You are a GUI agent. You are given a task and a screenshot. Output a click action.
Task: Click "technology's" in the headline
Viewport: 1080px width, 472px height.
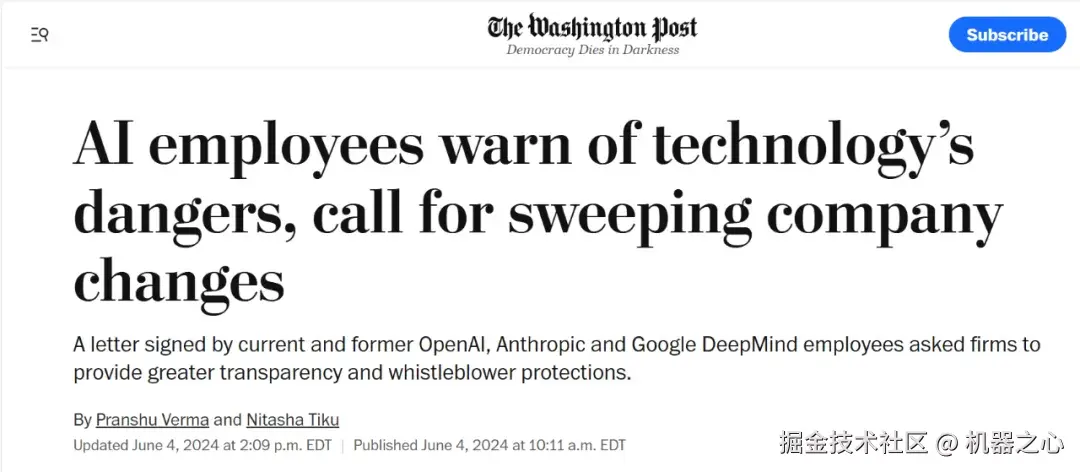(x=813, y=147)
